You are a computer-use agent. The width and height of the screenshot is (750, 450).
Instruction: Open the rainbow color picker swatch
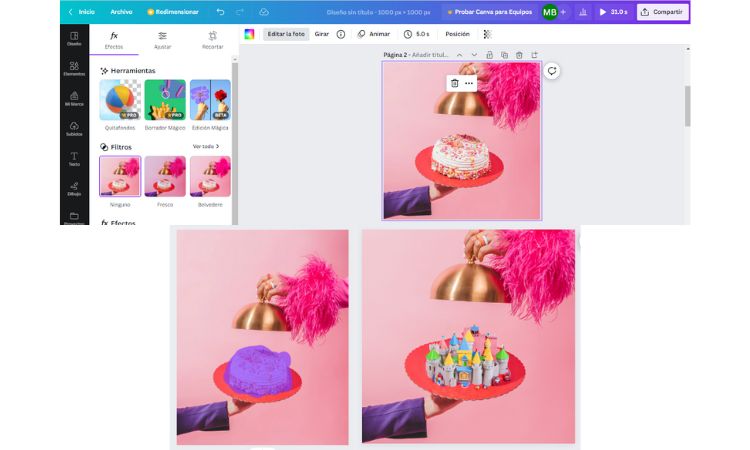pos(249,34)
